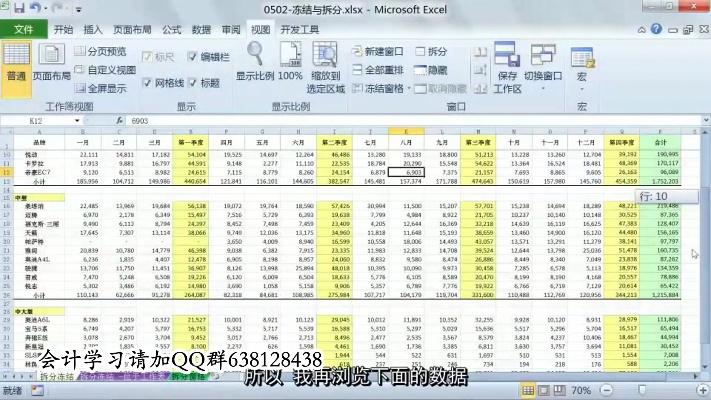Switch to Page Layout view in status bar

point(544,390)
